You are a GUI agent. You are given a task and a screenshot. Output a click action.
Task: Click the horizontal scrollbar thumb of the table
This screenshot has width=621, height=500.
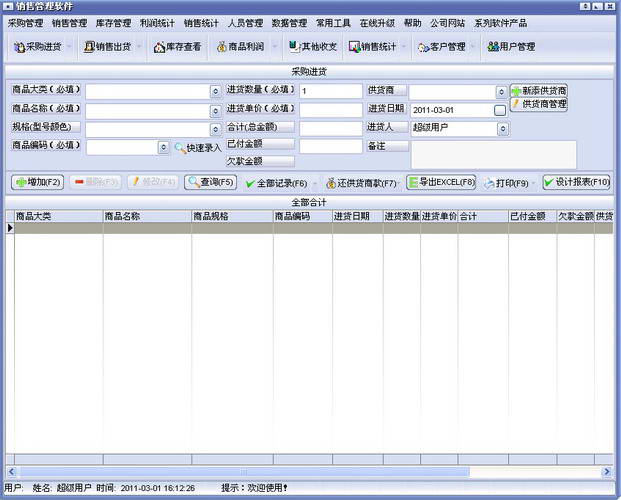pos(245,472)
